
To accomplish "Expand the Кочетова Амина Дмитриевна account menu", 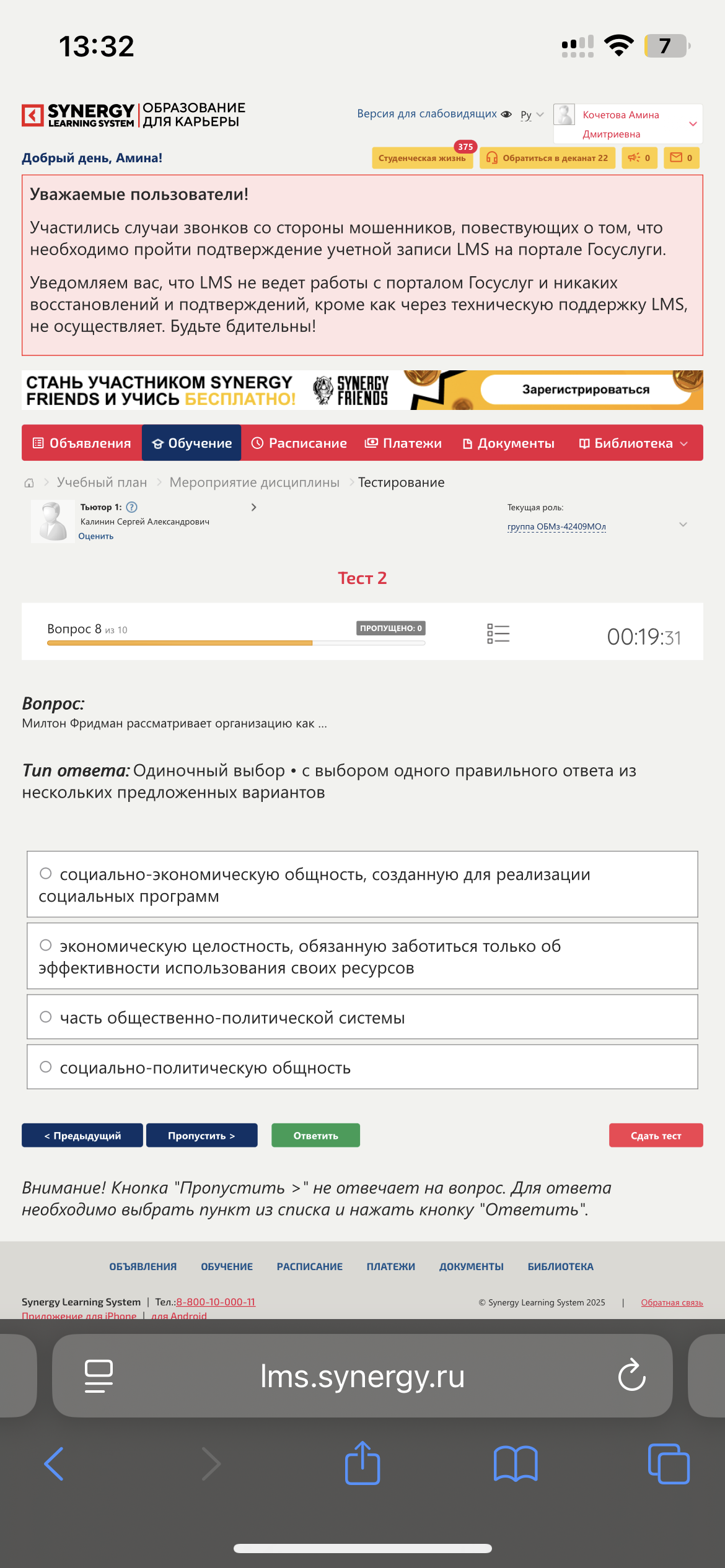I will (693, 124).
